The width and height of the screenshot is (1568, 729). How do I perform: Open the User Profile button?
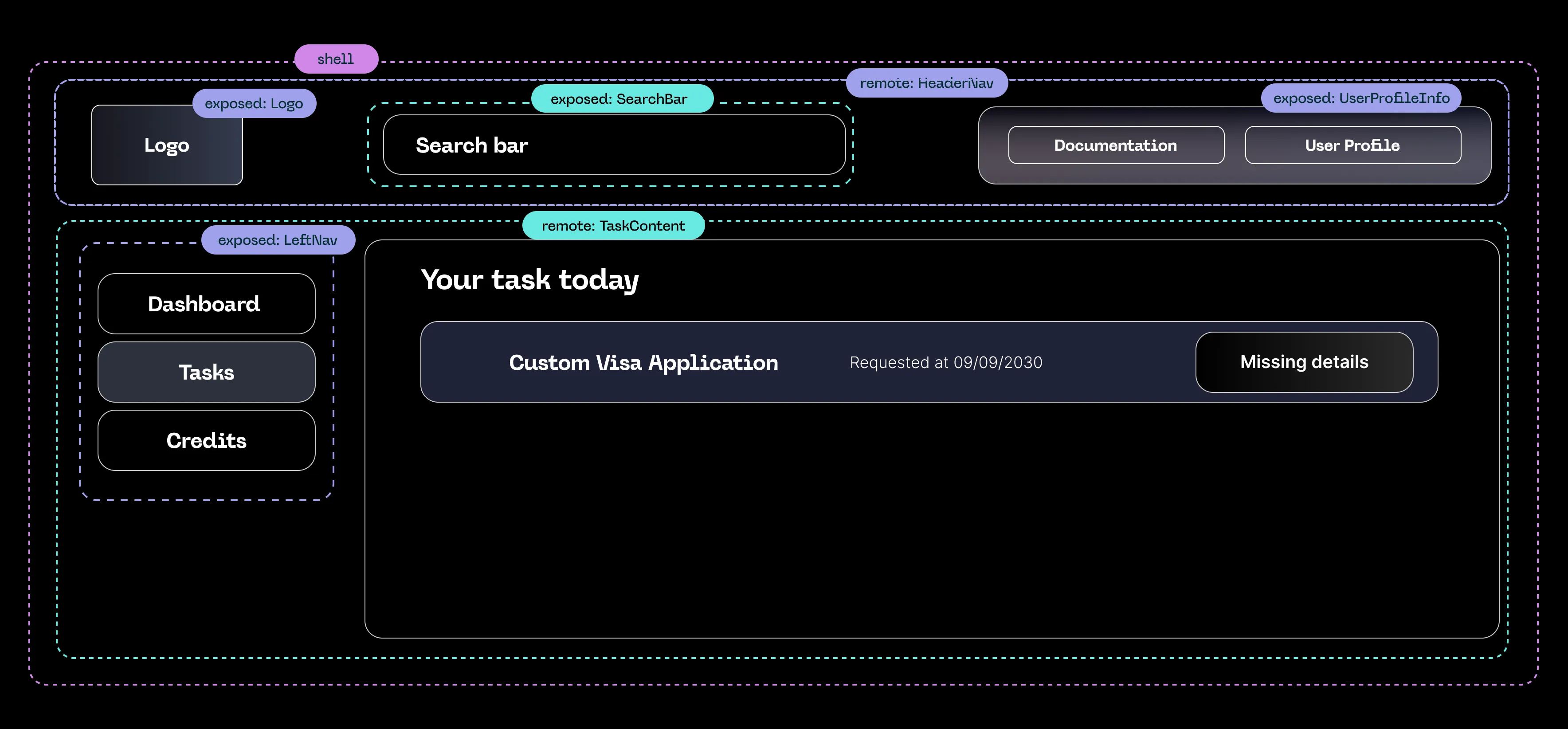pyautogui.click(x=1352, y=145)
